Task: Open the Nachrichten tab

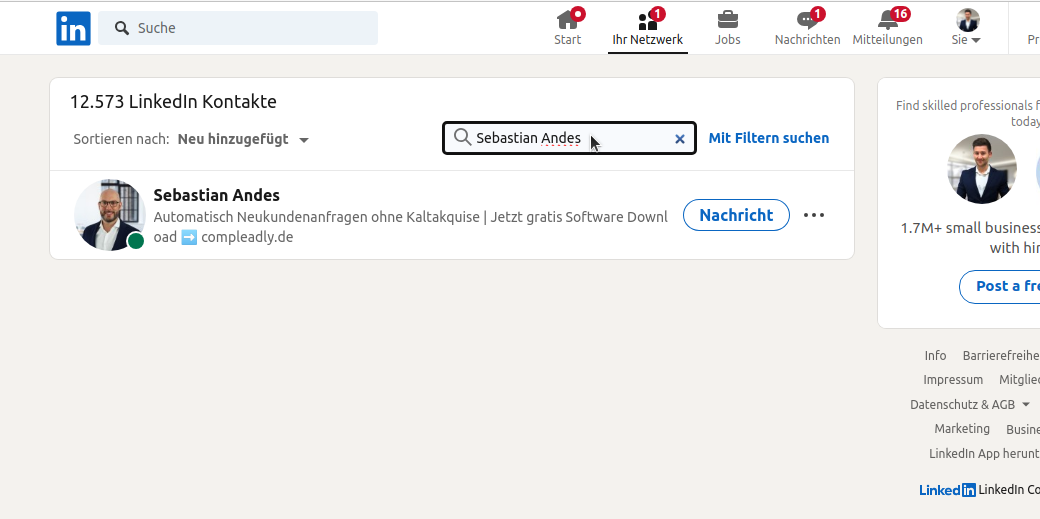Action: click(807, 28)
